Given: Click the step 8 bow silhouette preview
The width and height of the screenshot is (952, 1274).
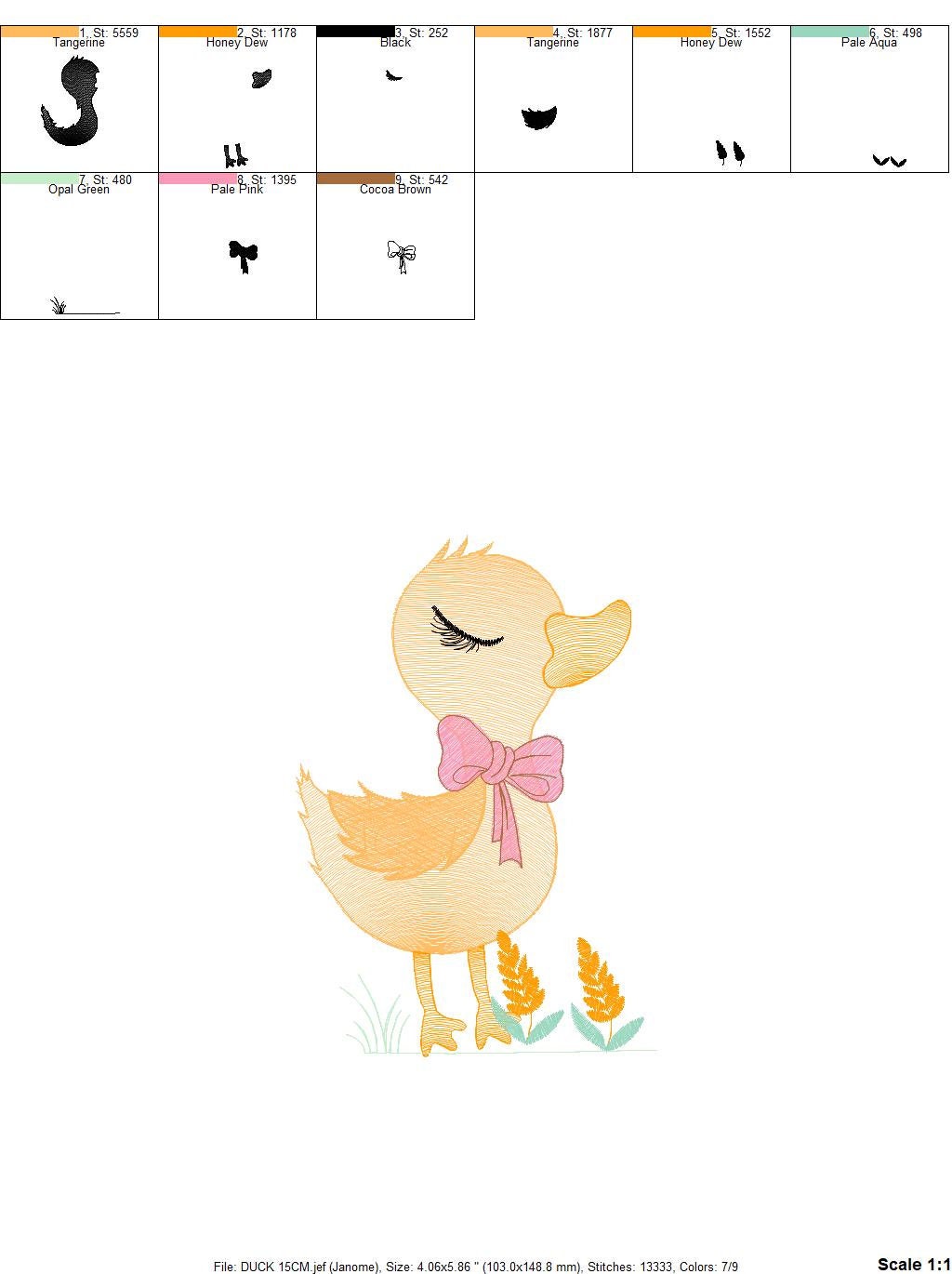Looking at the screenshot, I should click(x=244, y=254).
